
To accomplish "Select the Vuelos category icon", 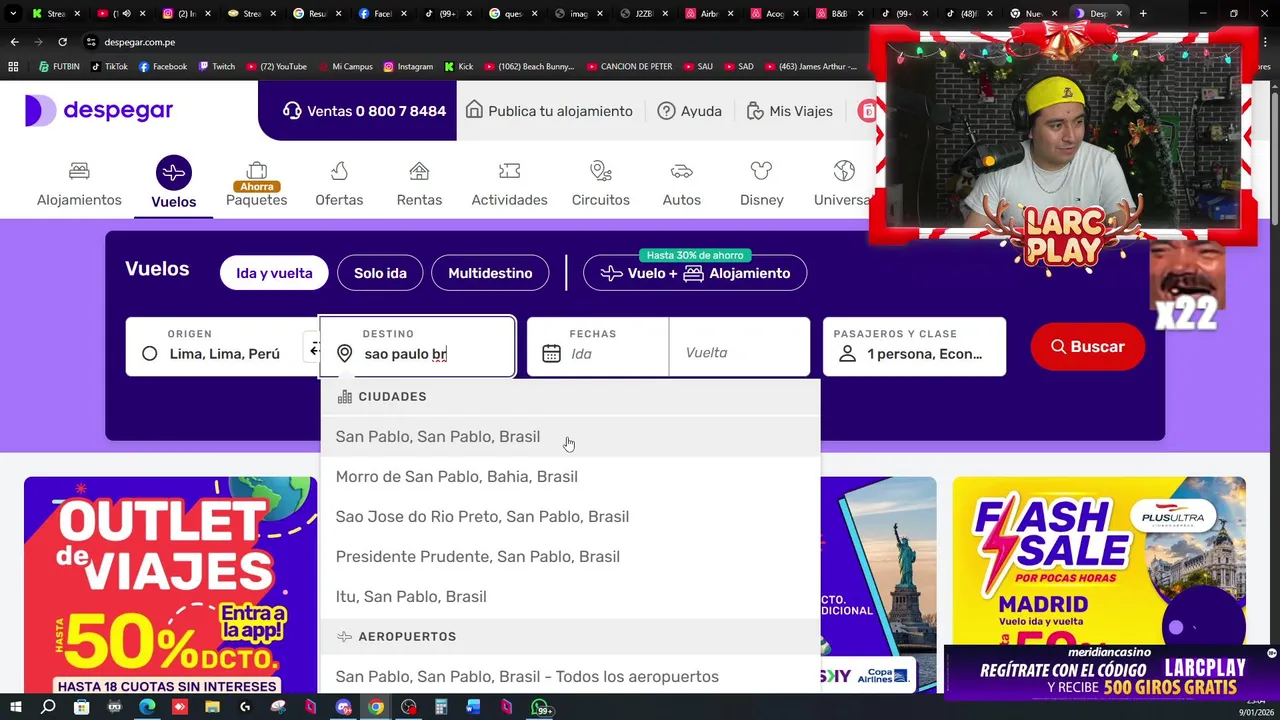I will [173, 173].
